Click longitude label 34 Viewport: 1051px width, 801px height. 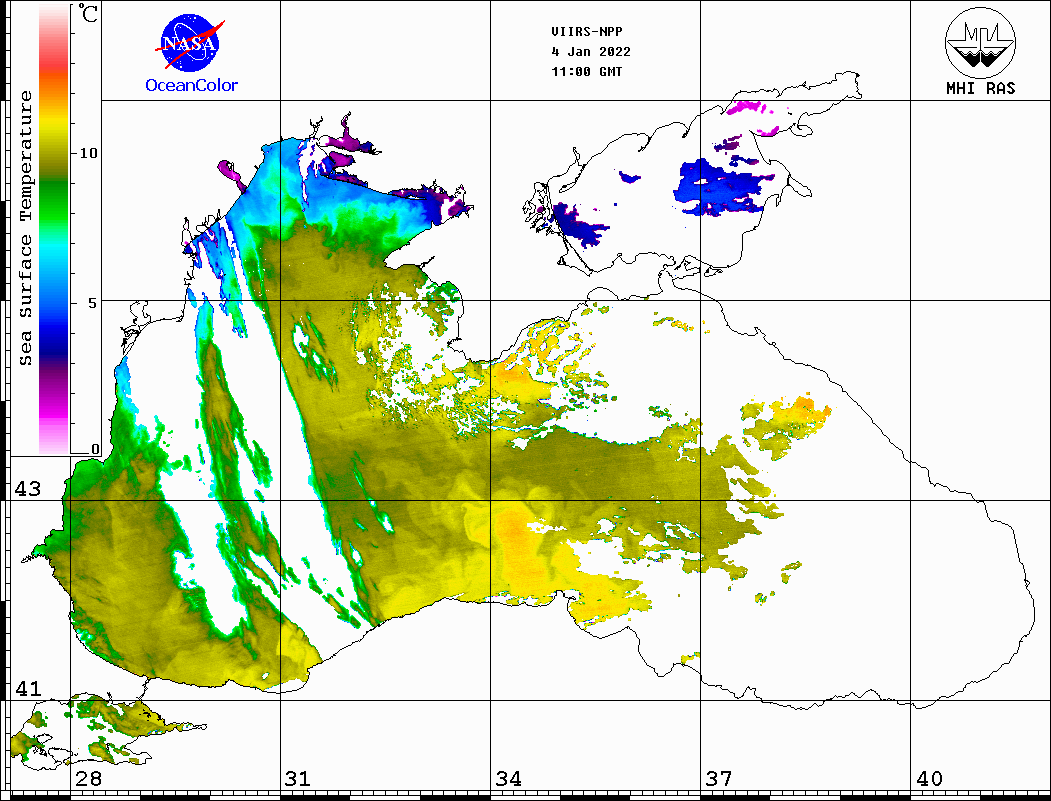(x=509, y=778)
